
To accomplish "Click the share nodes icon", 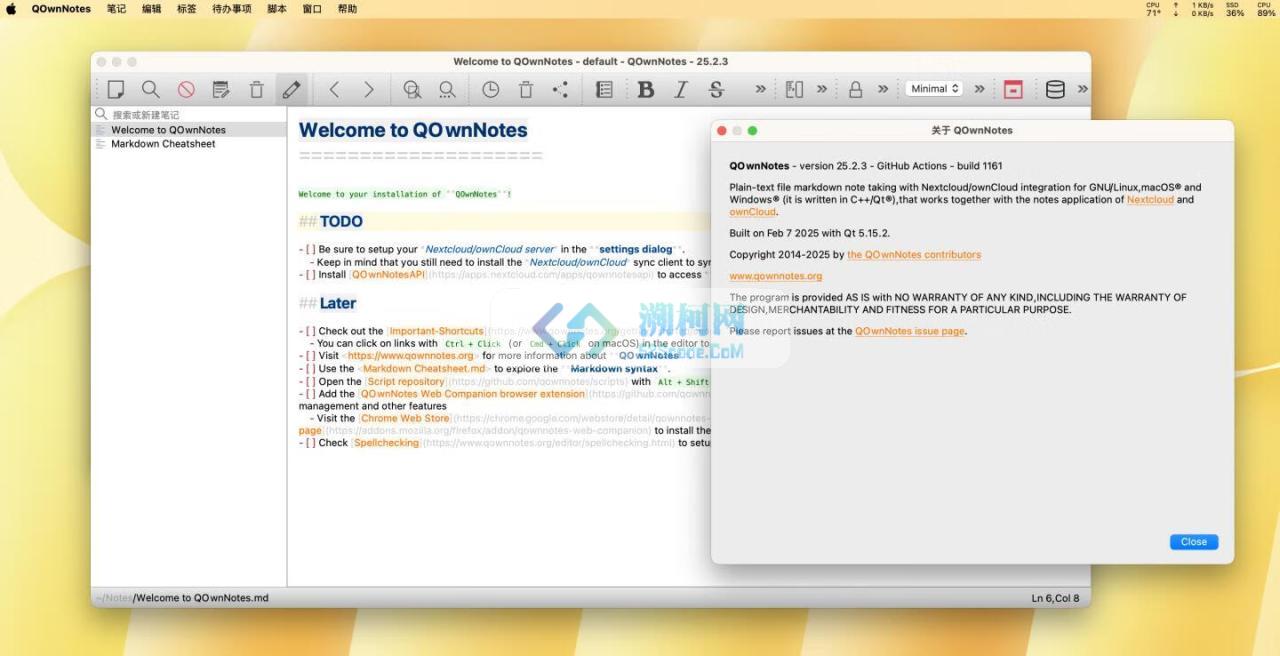I will click(561, 89).
